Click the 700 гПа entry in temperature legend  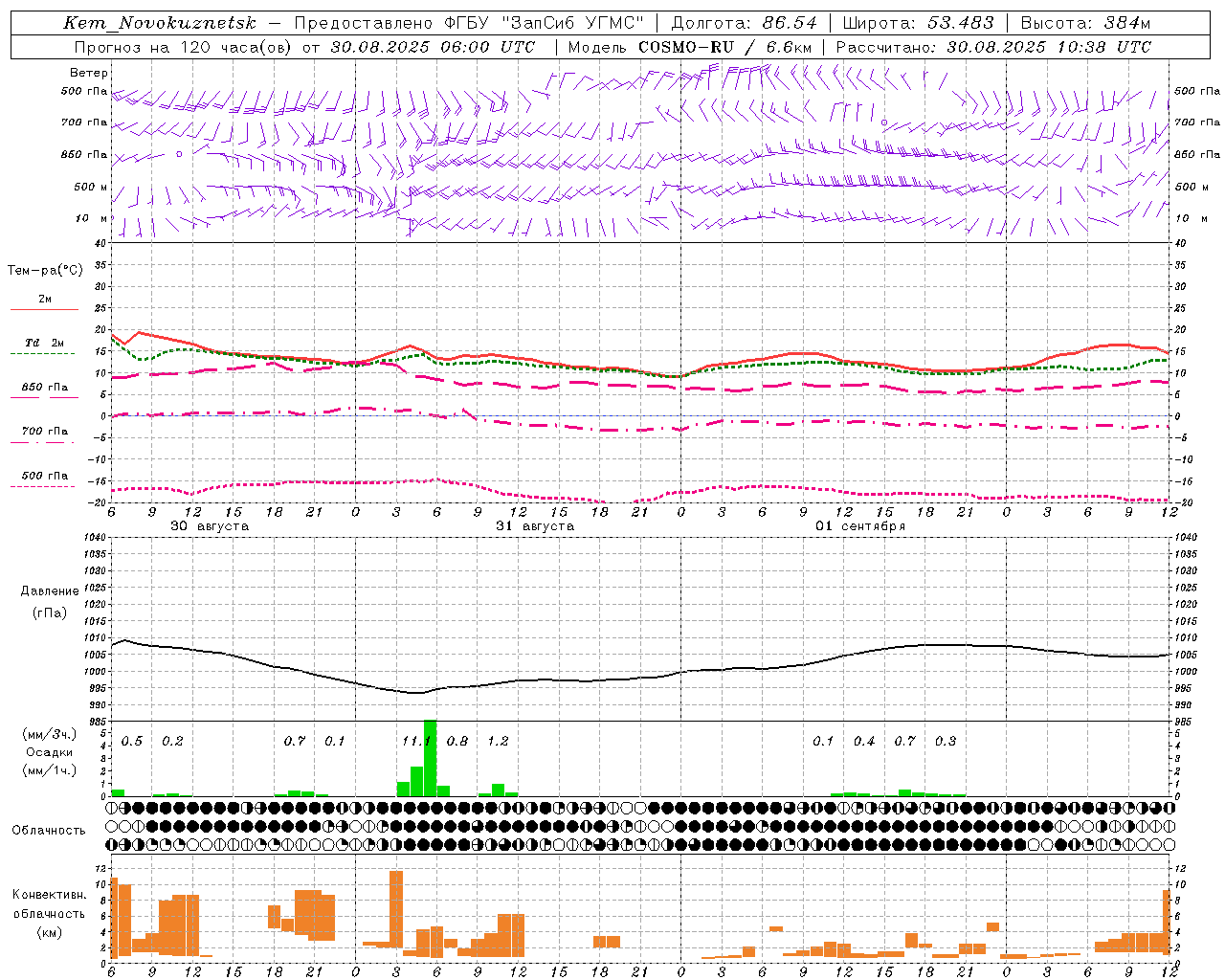[x=44, y=432]
